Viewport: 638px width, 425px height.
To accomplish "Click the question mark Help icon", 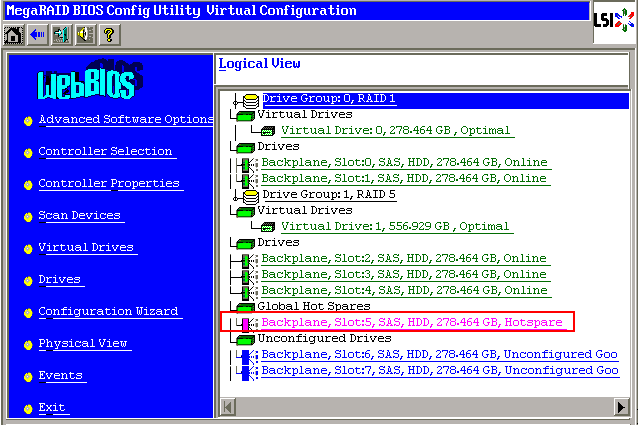I will point(109,35).
